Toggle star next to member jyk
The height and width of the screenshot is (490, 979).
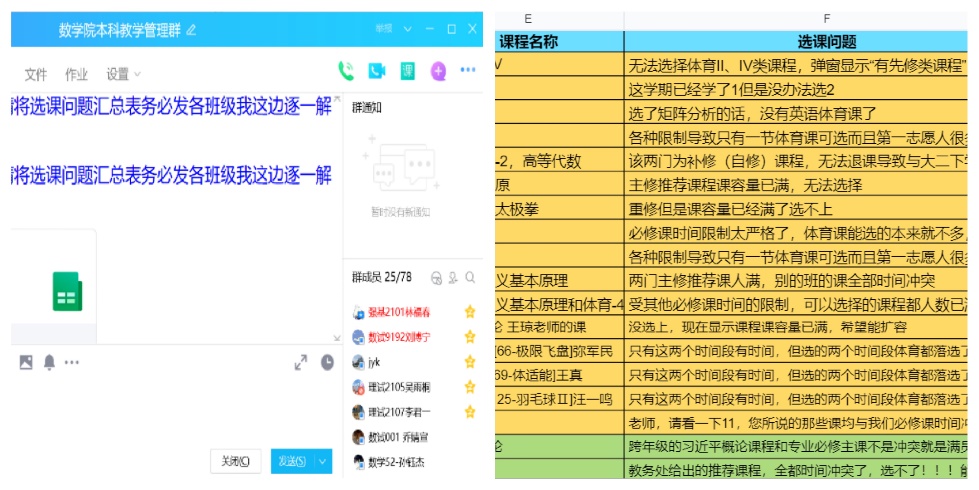coord(470,361)
